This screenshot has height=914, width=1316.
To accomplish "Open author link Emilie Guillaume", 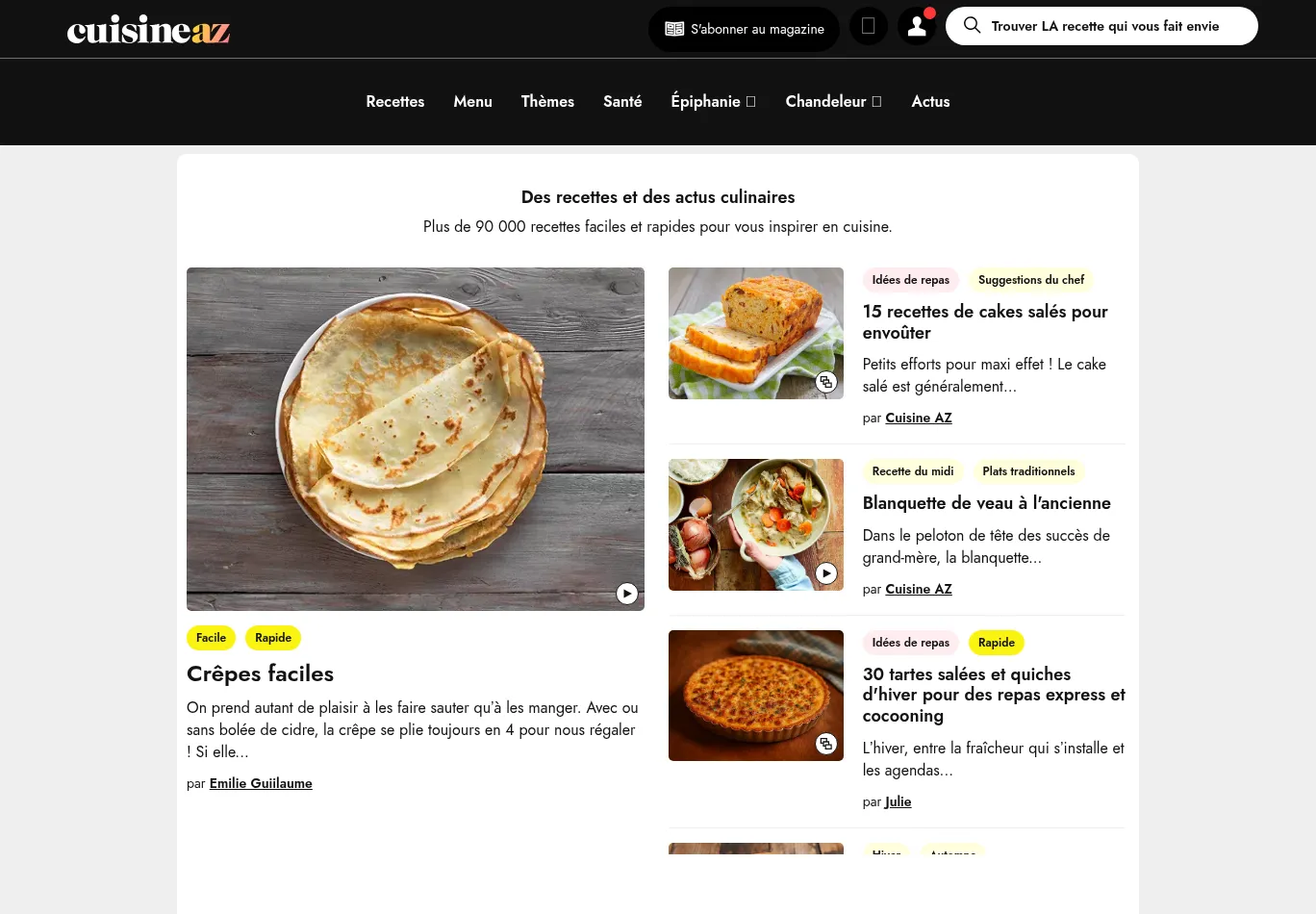I will [x=261, y=783].
